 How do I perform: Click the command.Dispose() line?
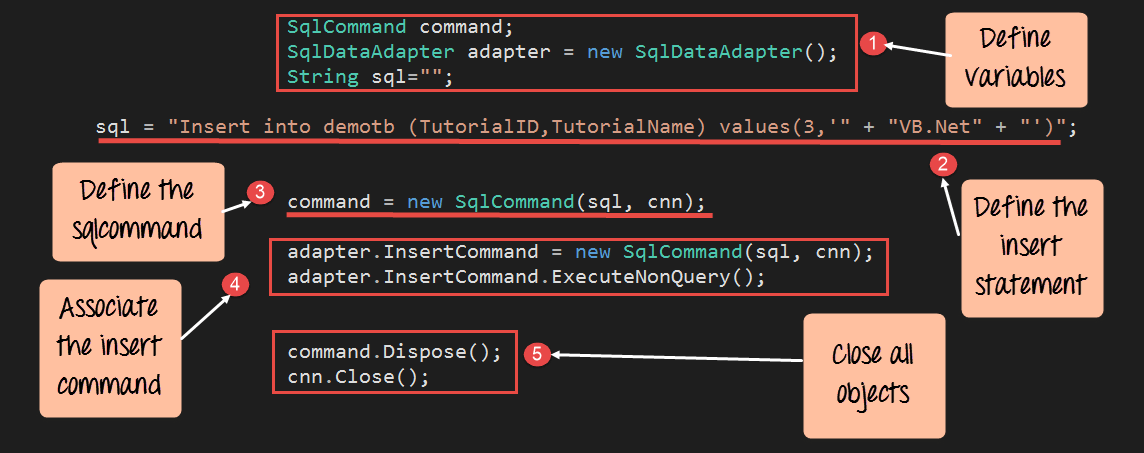point(393,352)
